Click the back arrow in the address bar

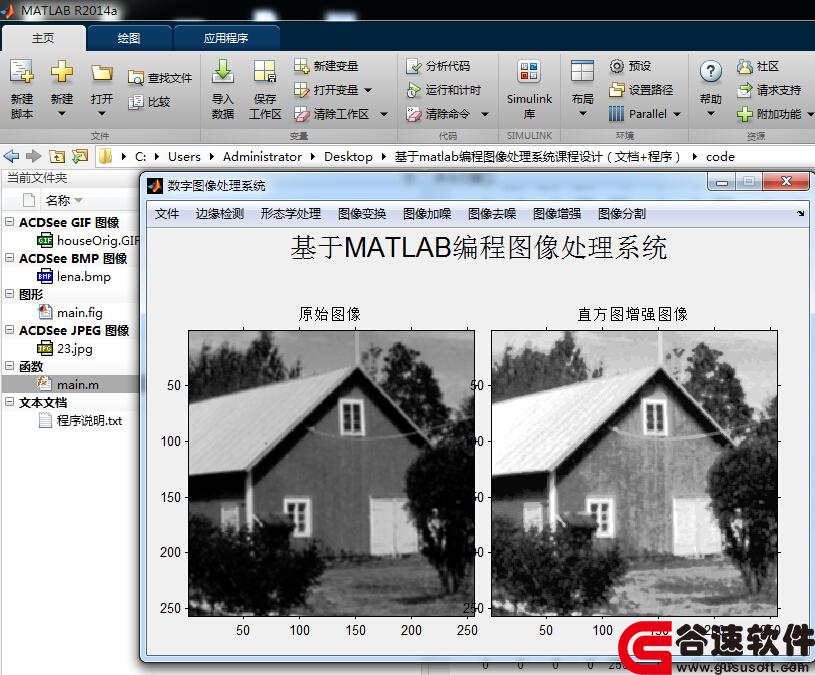pyautogui.click(x=11, y=156)
